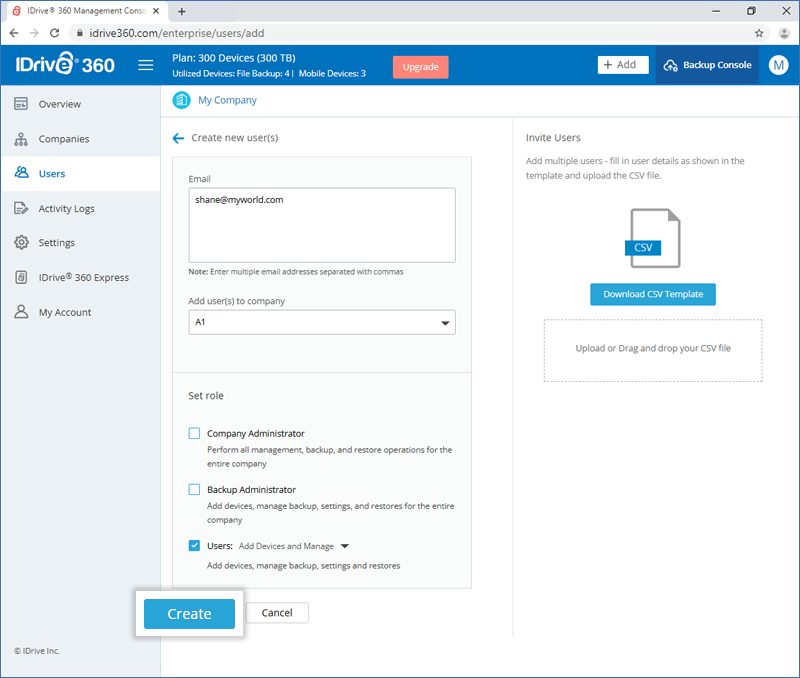Image resolution: width=800 pixels, height=678 pixels.
Task: Click the Cancel button
Action: tap(277, 613)
